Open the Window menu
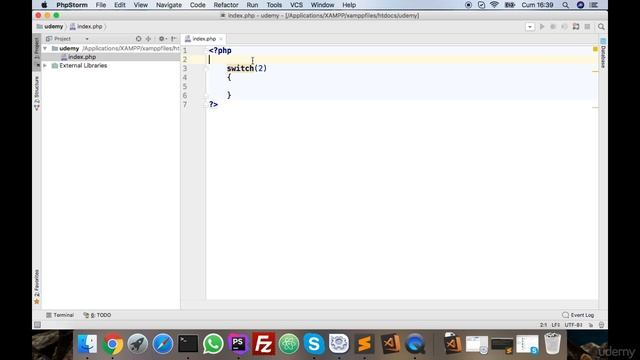The height and width of the screenshot is (360, 640). point(322,5)
